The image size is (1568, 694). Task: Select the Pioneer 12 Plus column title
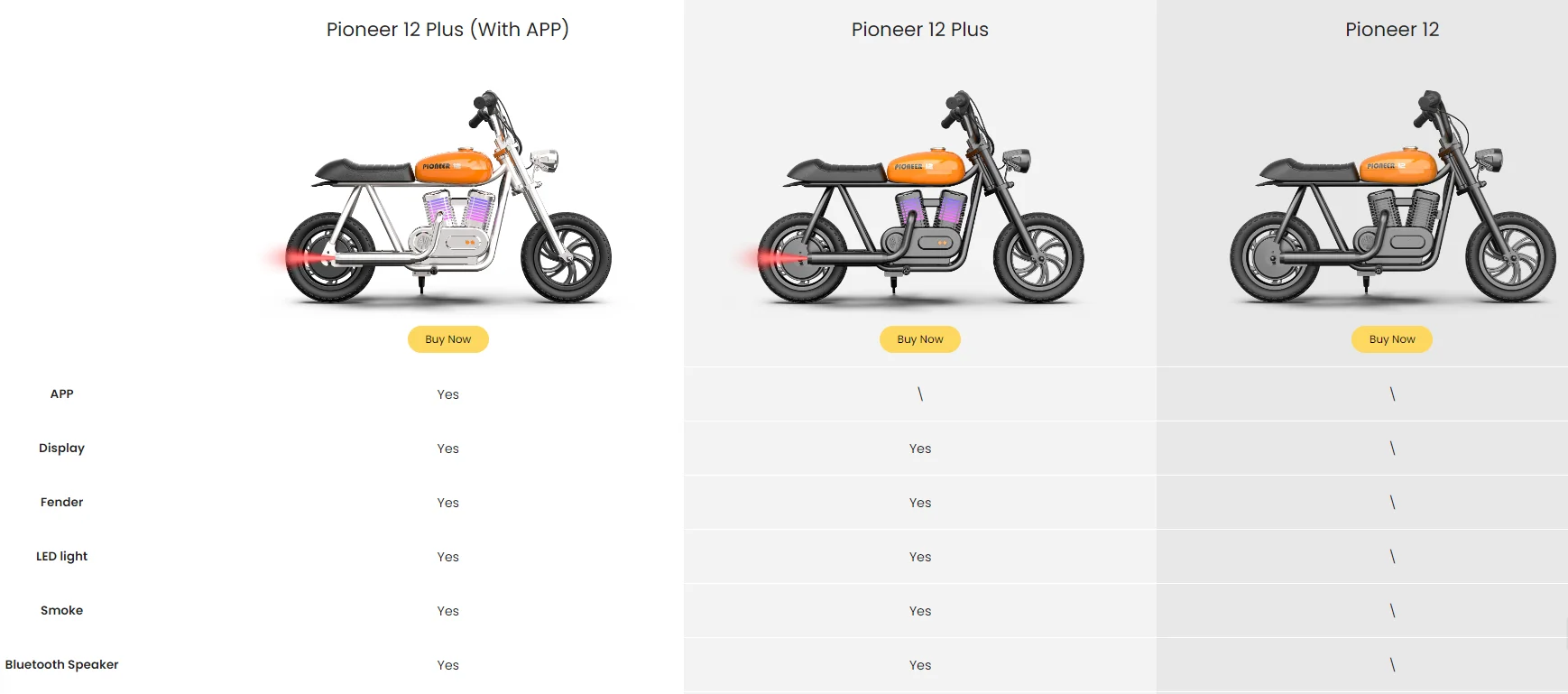919,30
